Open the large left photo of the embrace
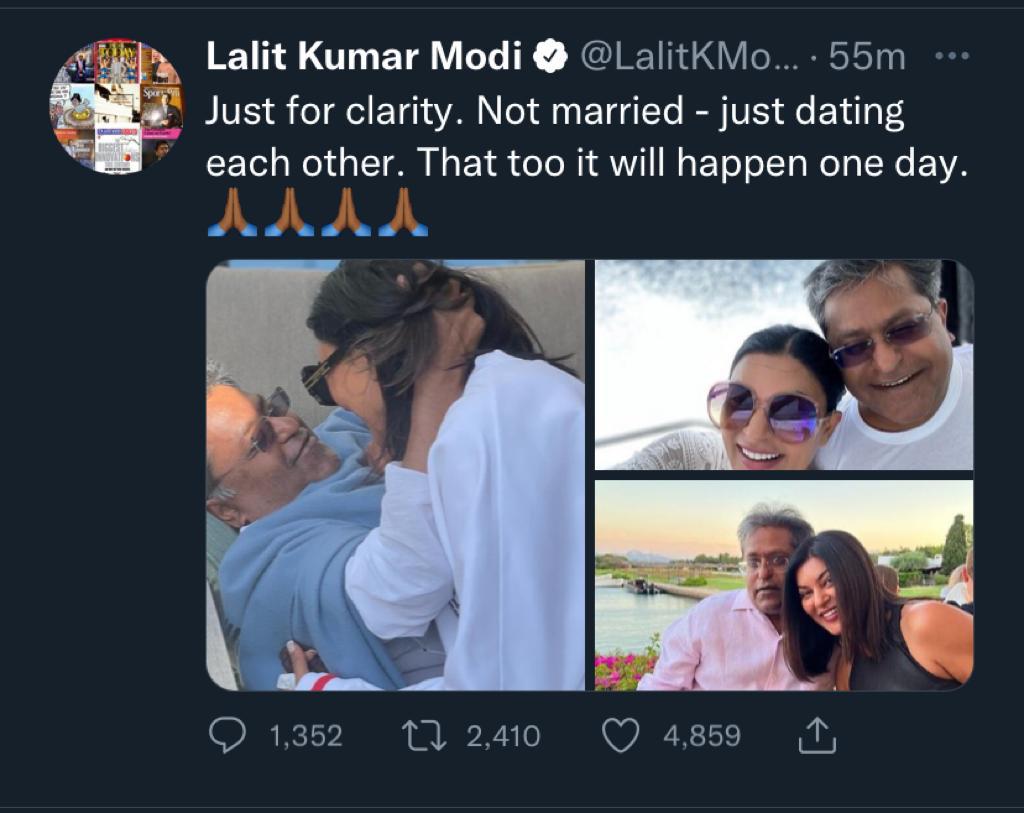 pos(395,475)
